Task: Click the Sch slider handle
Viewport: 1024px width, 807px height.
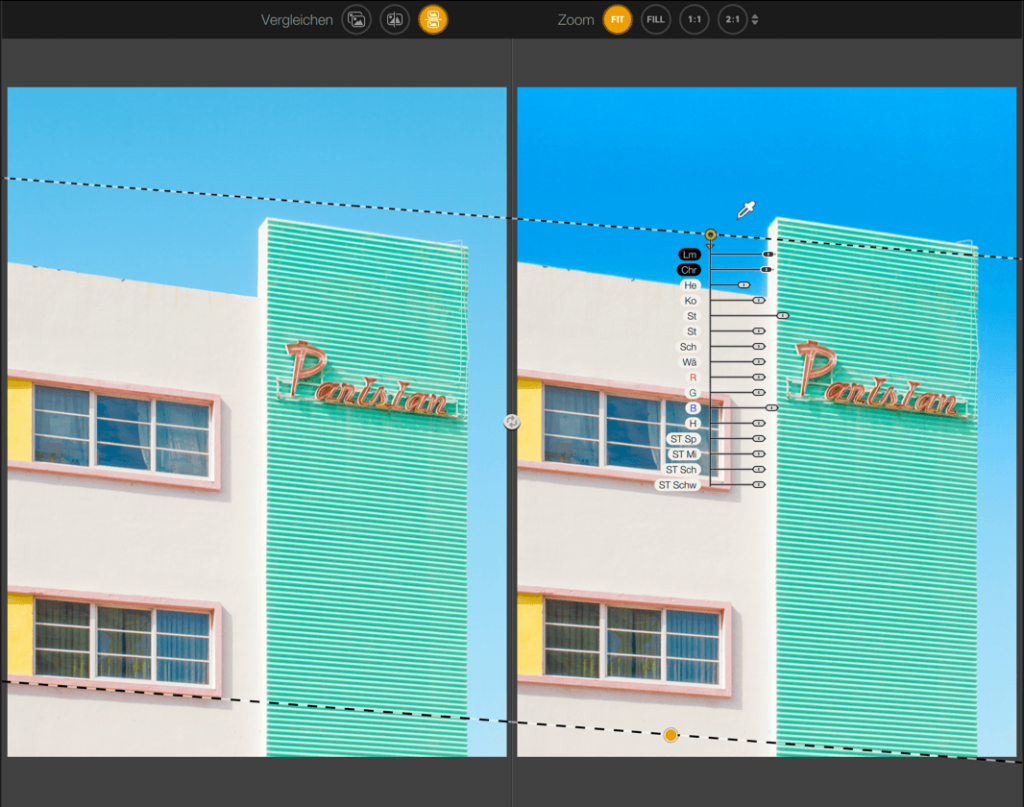Action: (758, 347)
